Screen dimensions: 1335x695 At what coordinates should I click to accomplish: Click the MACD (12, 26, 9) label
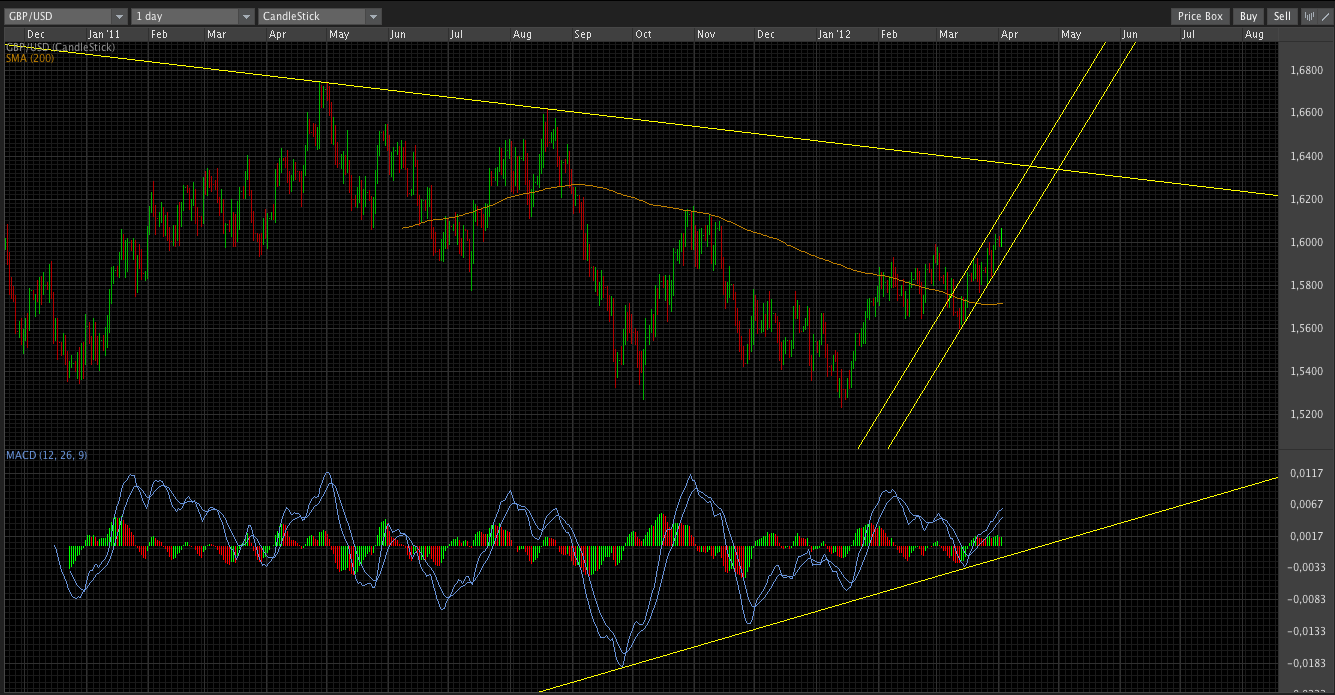point(46,455)
